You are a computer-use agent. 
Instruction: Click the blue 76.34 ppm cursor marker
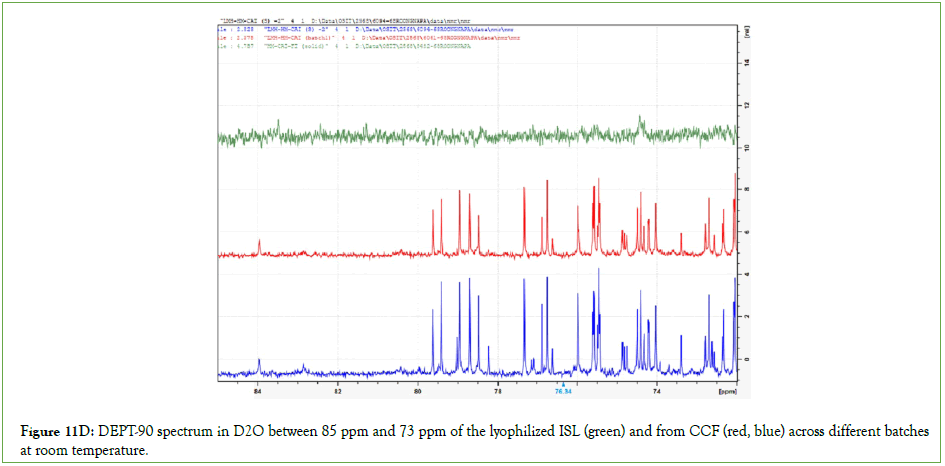(x=562, y=388)
